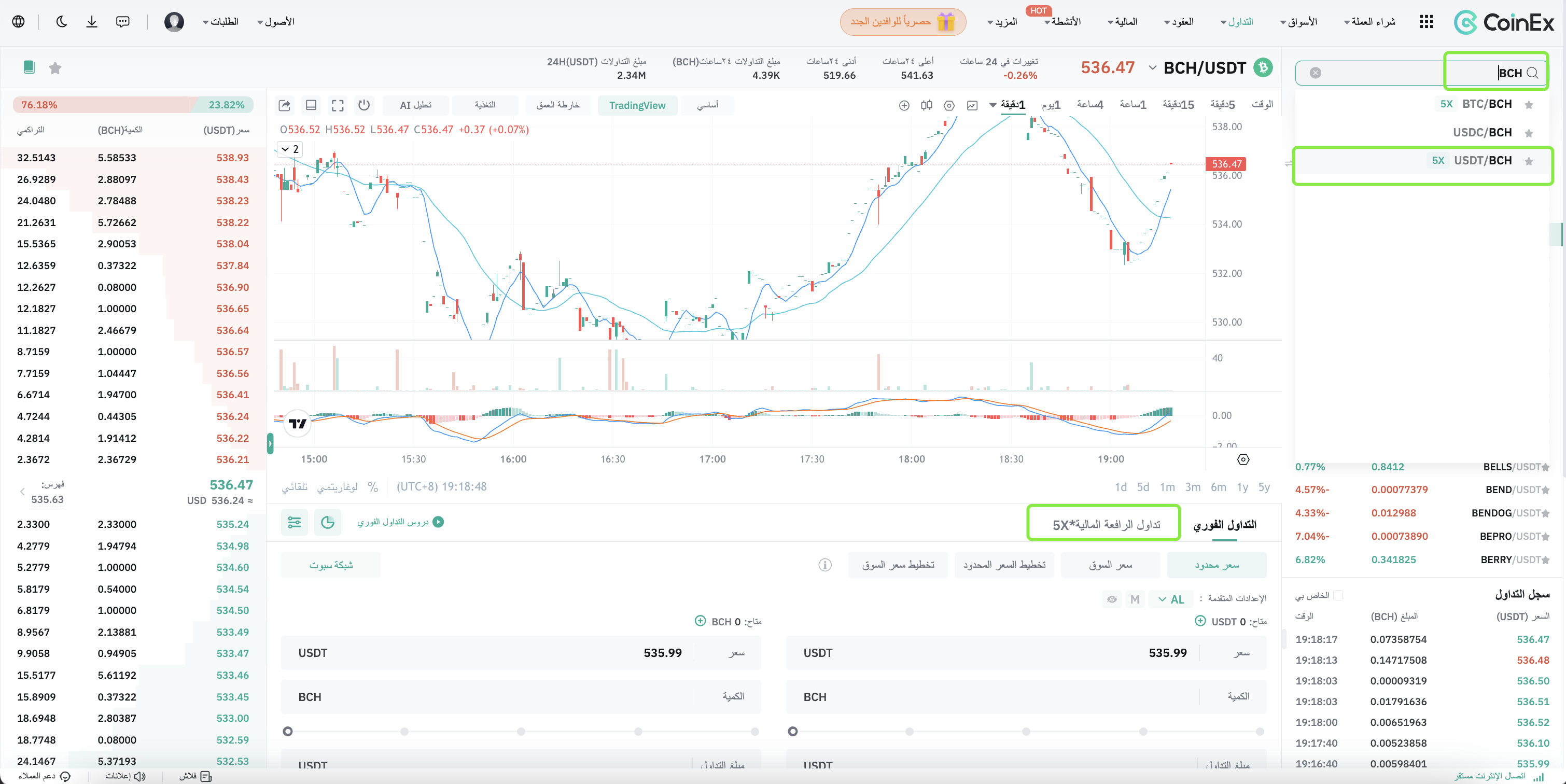The height and width of the screenshot is (784, 1566).
Task: Click sell amount slider start handle
Action: 288,731
